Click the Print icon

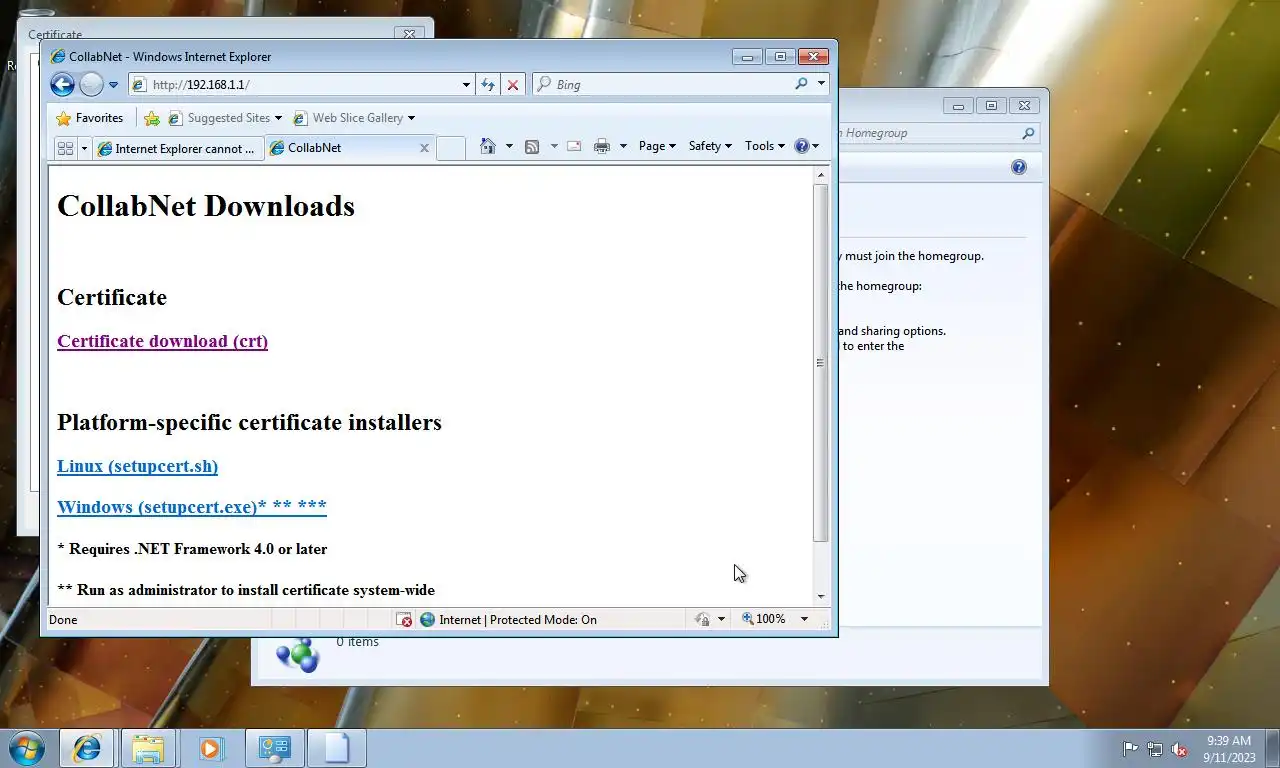click(x=601, y=146)
